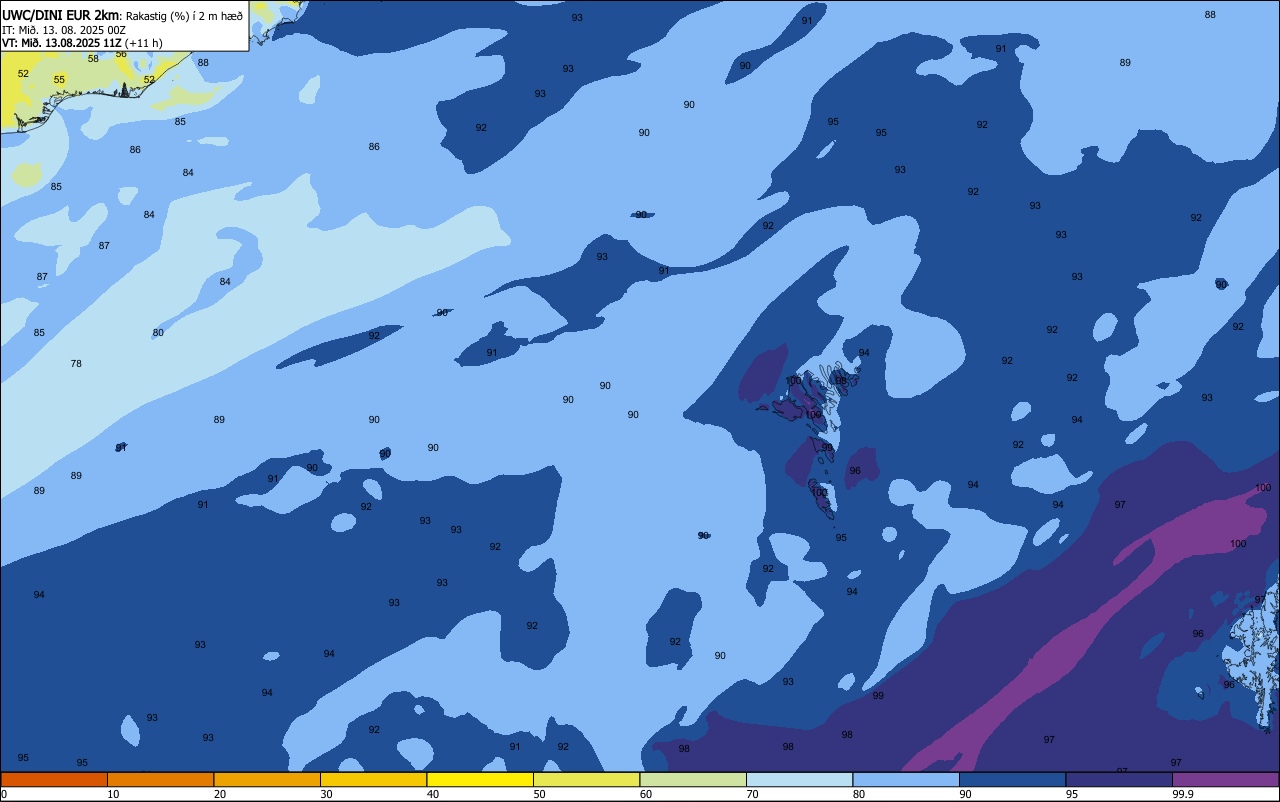Viewport: 1280px width, 802px height.
Task: Click the "95" legend tick label under color bar
Action: tap(1072, 794)
